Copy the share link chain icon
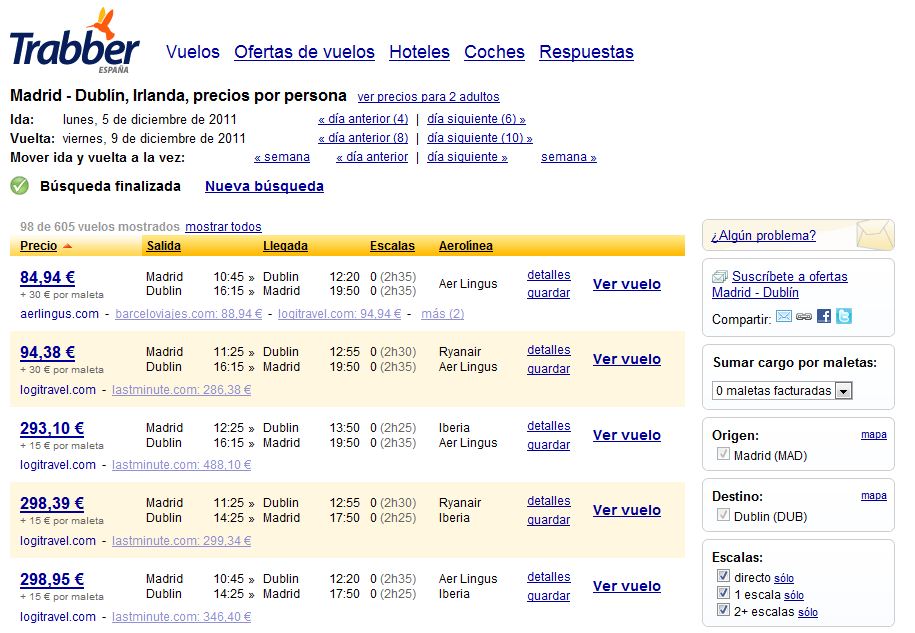Viewport: 915px width, 633px height. coord(804,316)
